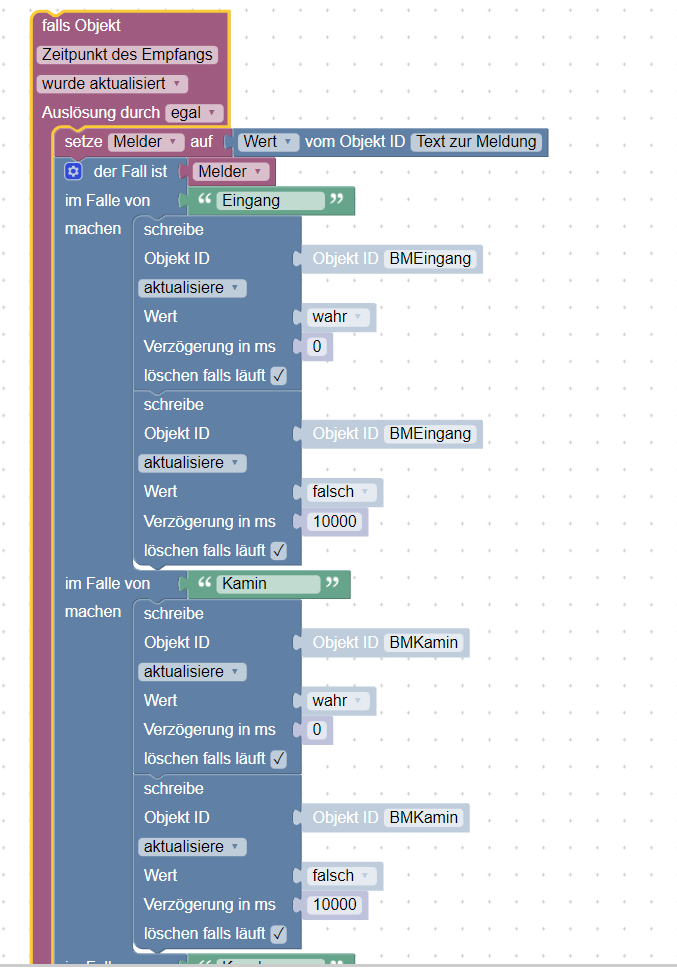The image size is (677, 979).
Task: Select the 'Zeitpunkt des Empfangs' object field
Action: tap(127, 55)
